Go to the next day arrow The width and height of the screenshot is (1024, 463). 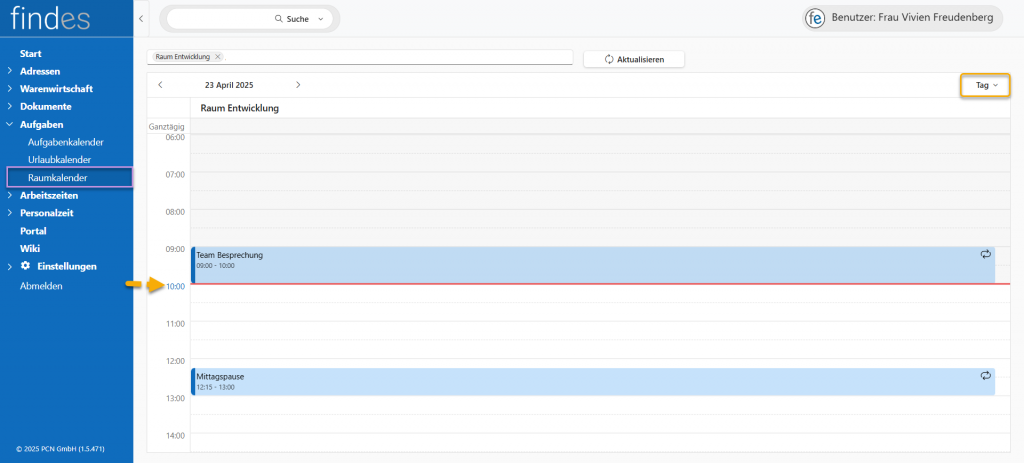click(298, 85)
